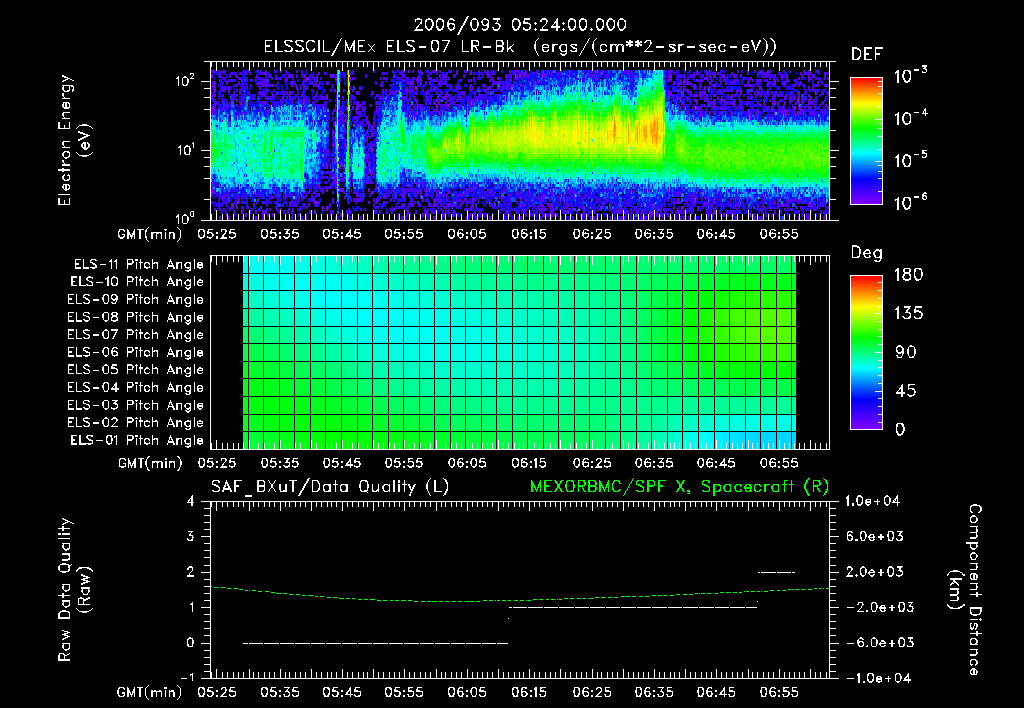This screenshot has height=708, width=1024.
Task: Click the 'SAF_BXuT/Data Quality (L)' title
Action: click(330, 487)
